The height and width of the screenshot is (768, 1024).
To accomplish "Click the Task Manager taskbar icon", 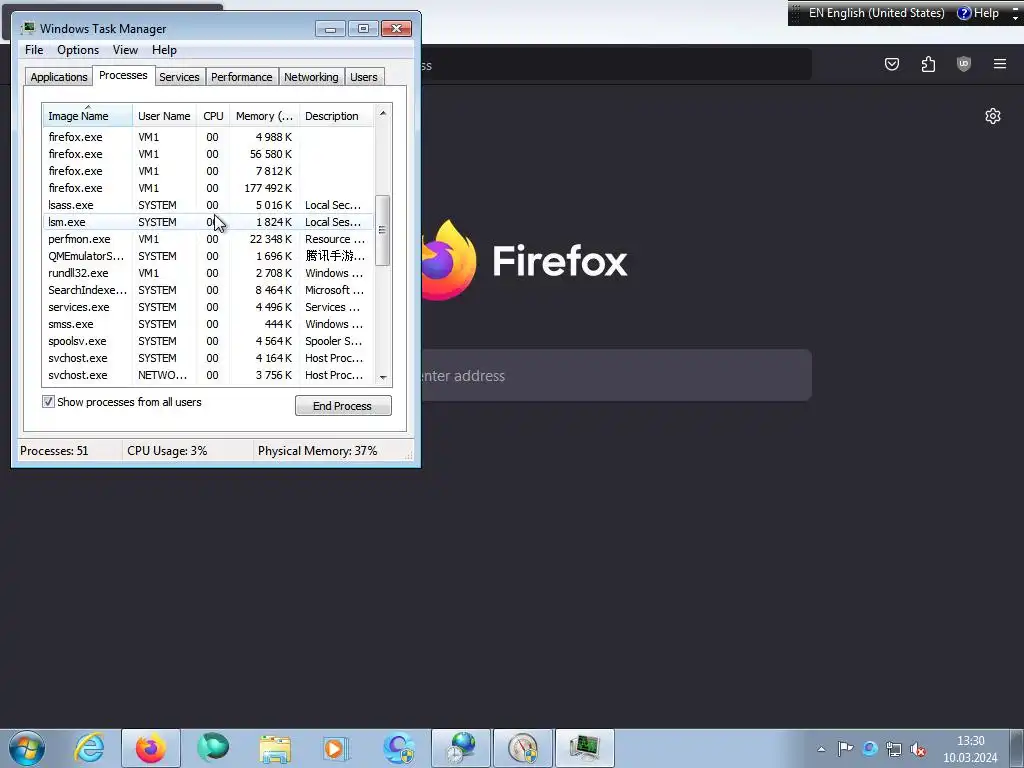I will tap(584, 748).
